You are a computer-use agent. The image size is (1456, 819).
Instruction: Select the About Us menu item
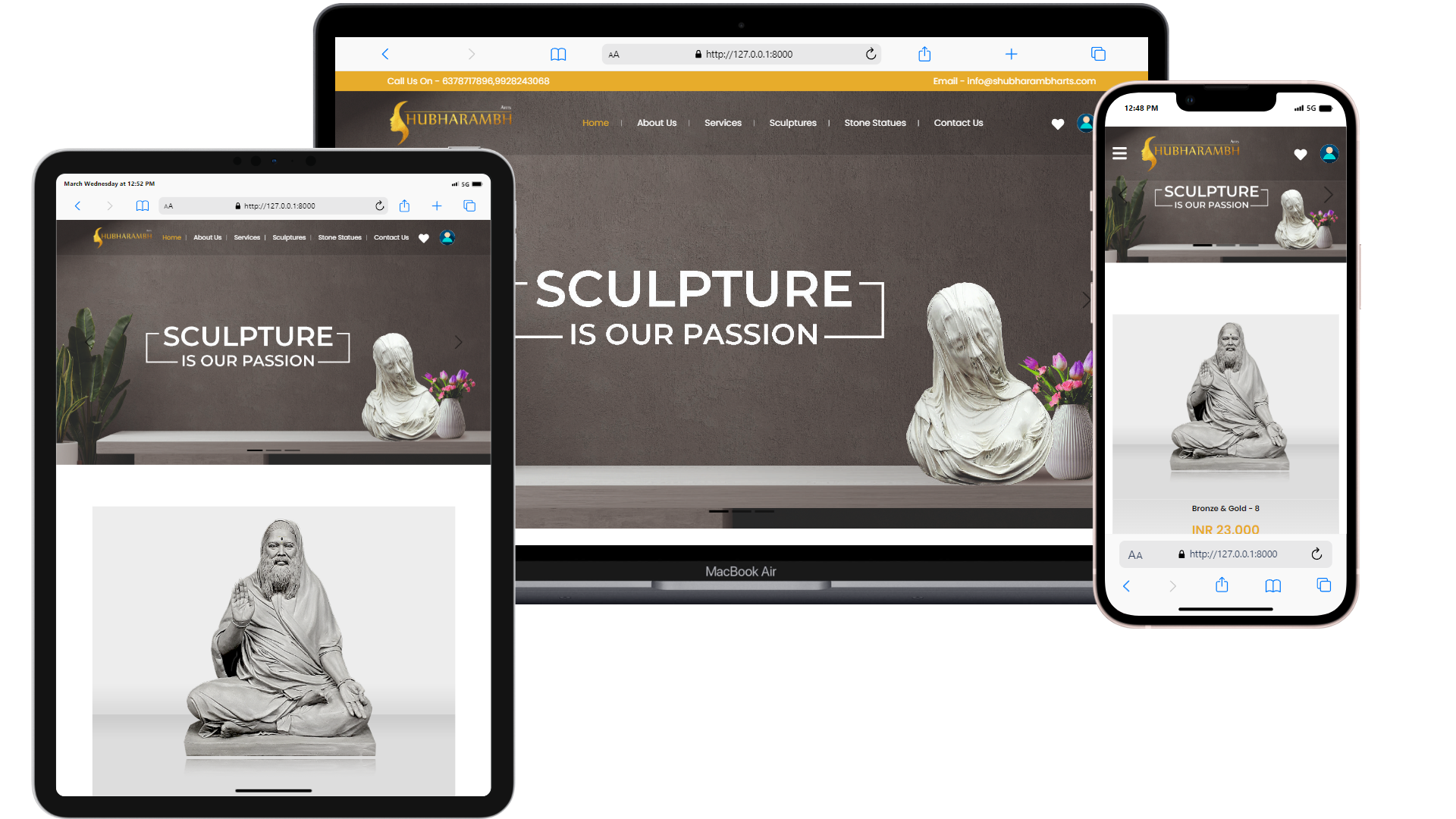pos(656,122)
